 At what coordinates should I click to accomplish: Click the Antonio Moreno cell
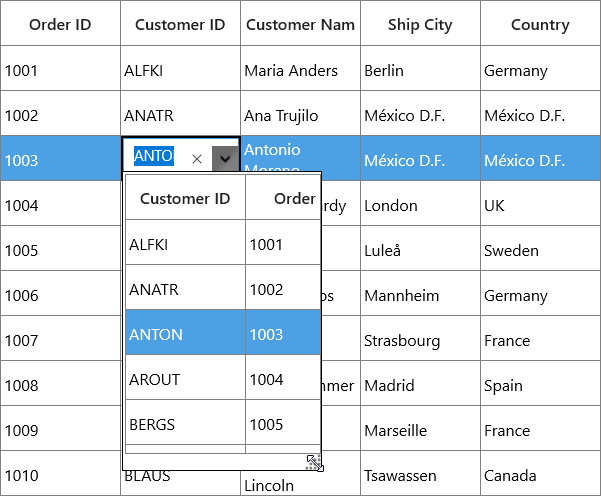300,154
